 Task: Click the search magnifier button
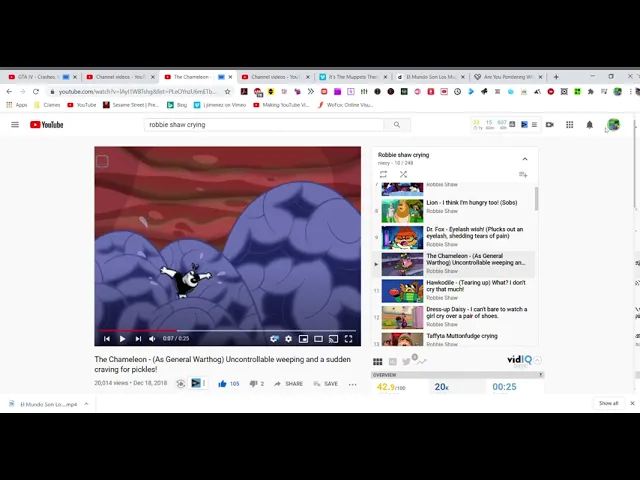(x=397, y=124)
